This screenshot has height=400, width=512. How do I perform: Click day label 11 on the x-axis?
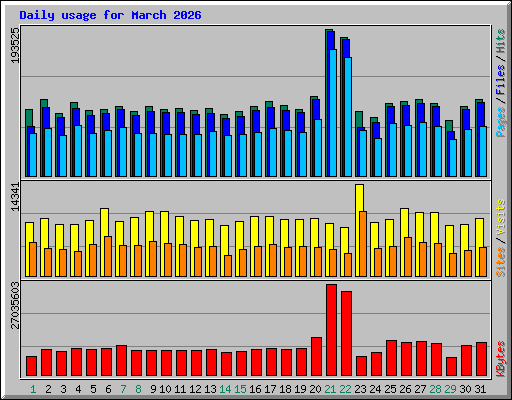tap(180, 389)
